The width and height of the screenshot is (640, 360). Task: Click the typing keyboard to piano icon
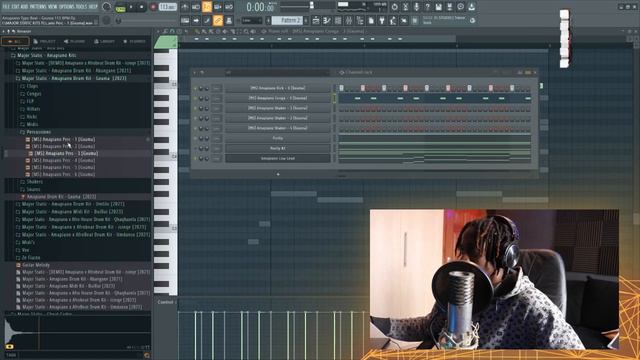tap(185, 20)
